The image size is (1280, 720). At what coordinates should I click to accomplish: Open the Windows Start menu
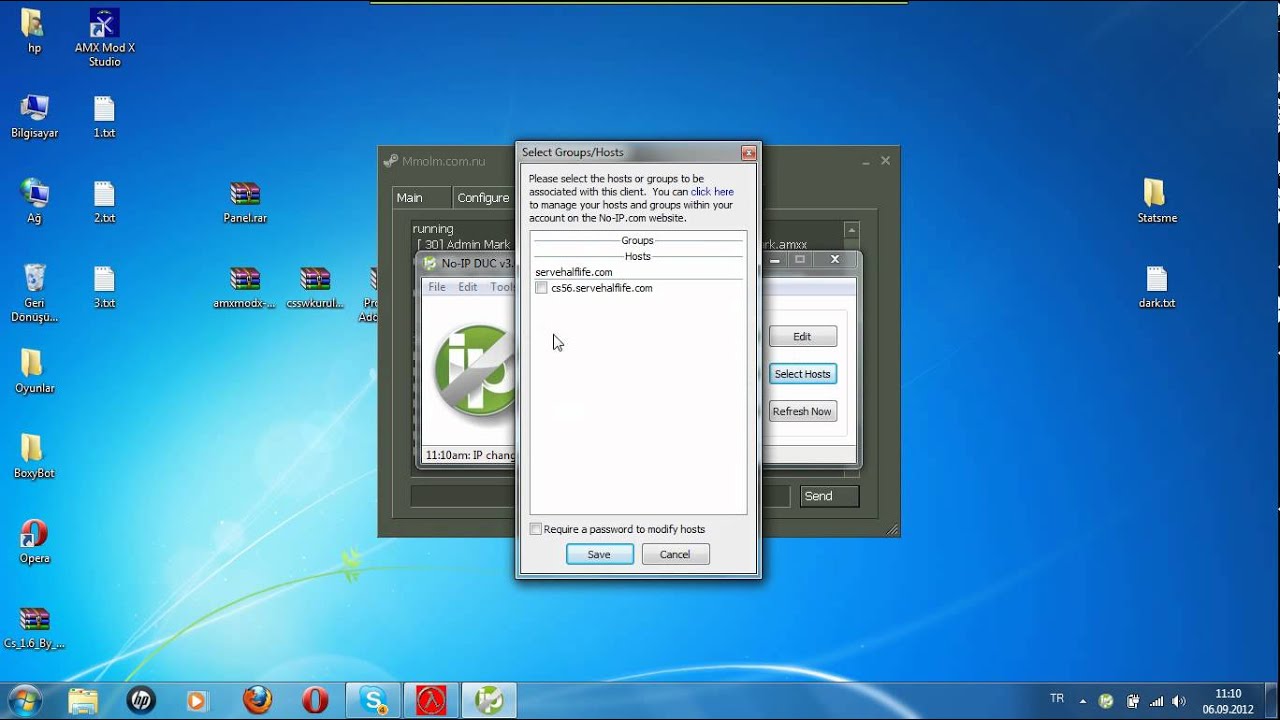(x=24, y=700)
